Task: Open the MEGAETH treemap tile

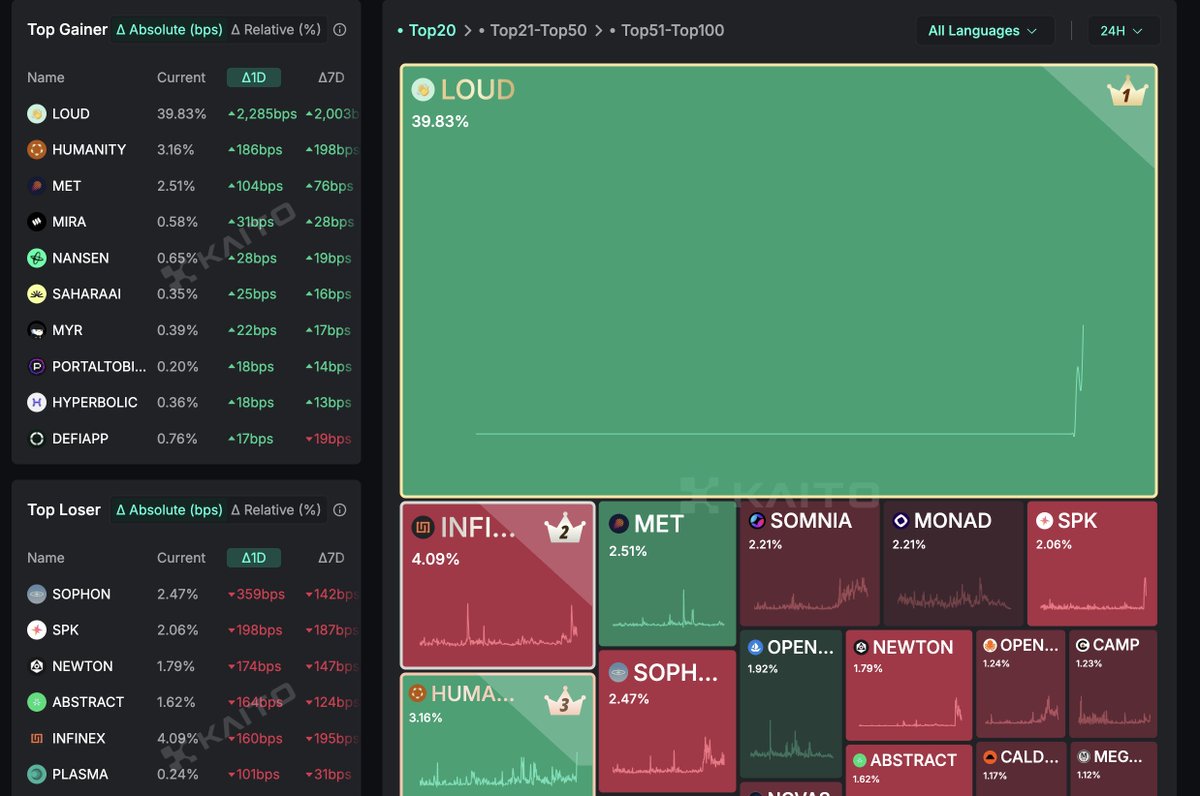Action: (x=1113, y=769)
